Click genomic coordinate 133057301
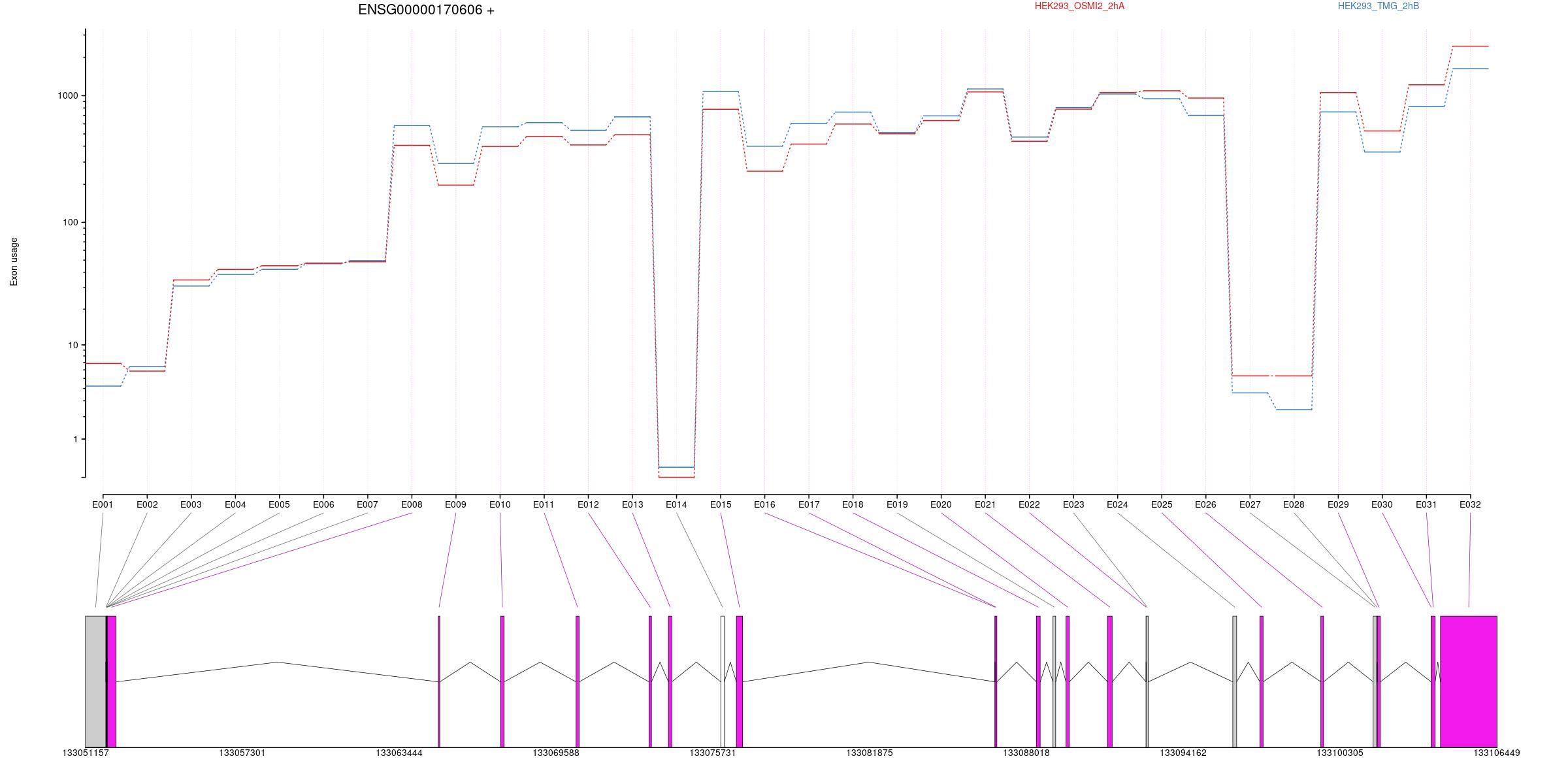 tap(242, 753)
